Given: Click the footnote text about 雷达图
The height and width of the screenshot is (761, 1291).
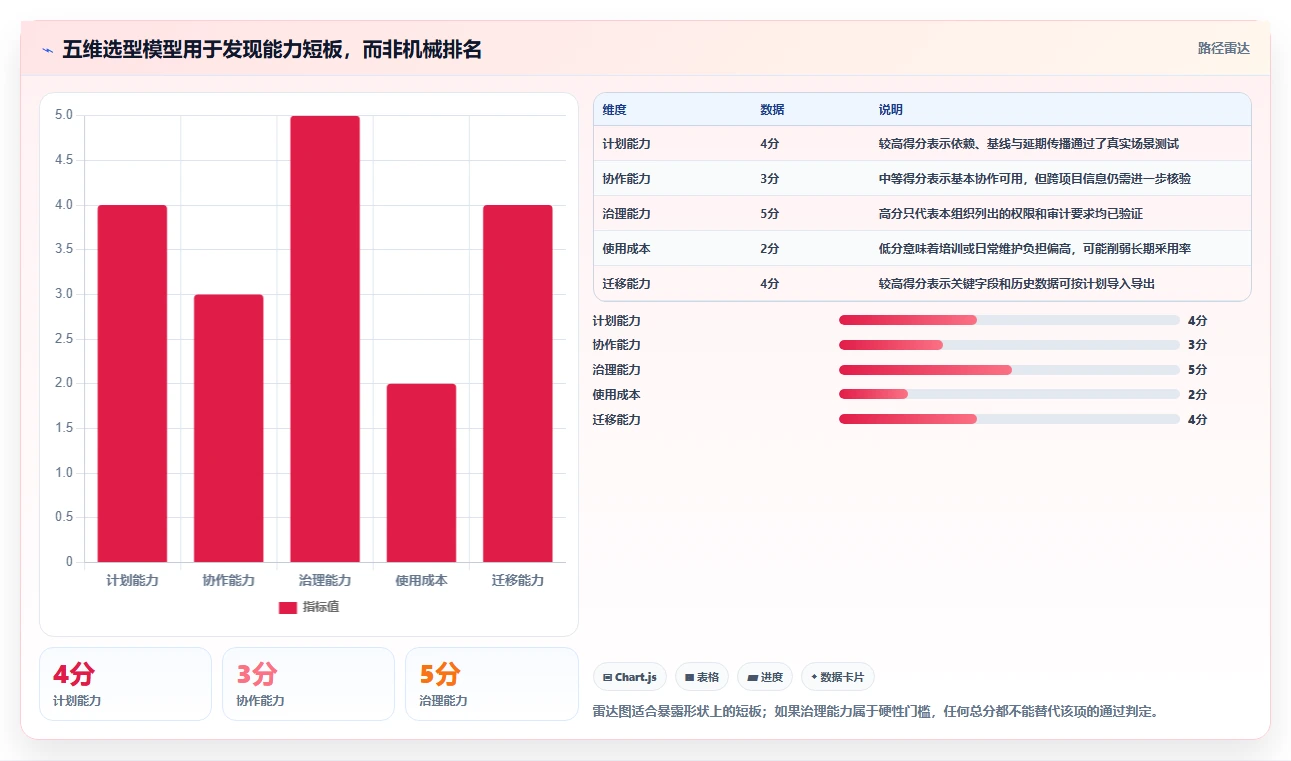Looking at the screenshot, I should pos(875,712).
